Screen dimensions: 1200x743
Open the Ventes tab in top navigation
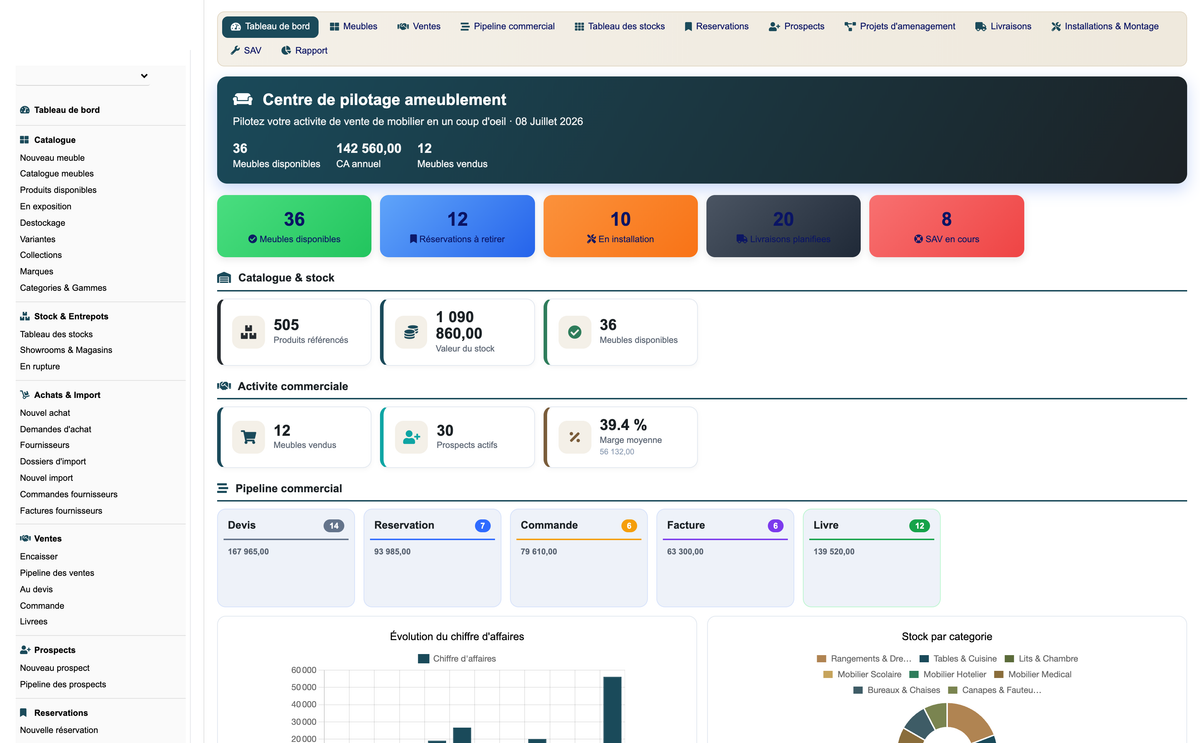pos(418,26)
